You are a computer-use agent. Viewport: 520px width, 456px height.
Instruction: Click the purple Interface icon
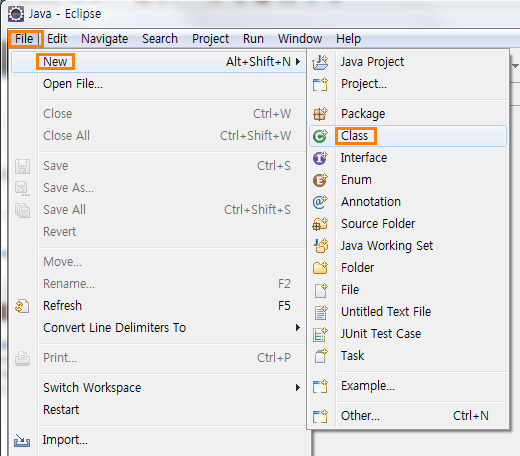tap(320, 158)
